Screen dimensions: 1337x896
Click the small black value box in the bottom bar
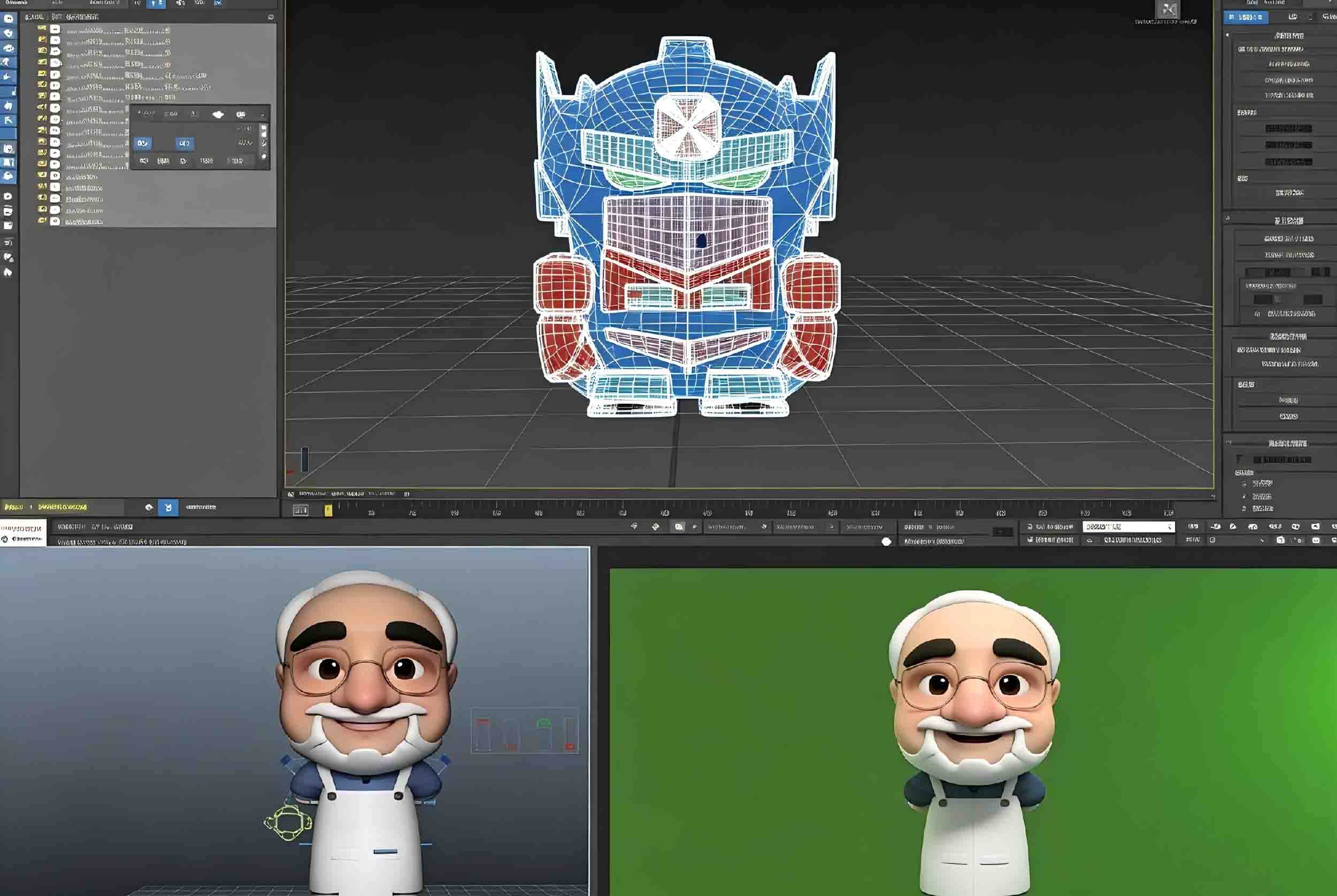(1003, 532)
